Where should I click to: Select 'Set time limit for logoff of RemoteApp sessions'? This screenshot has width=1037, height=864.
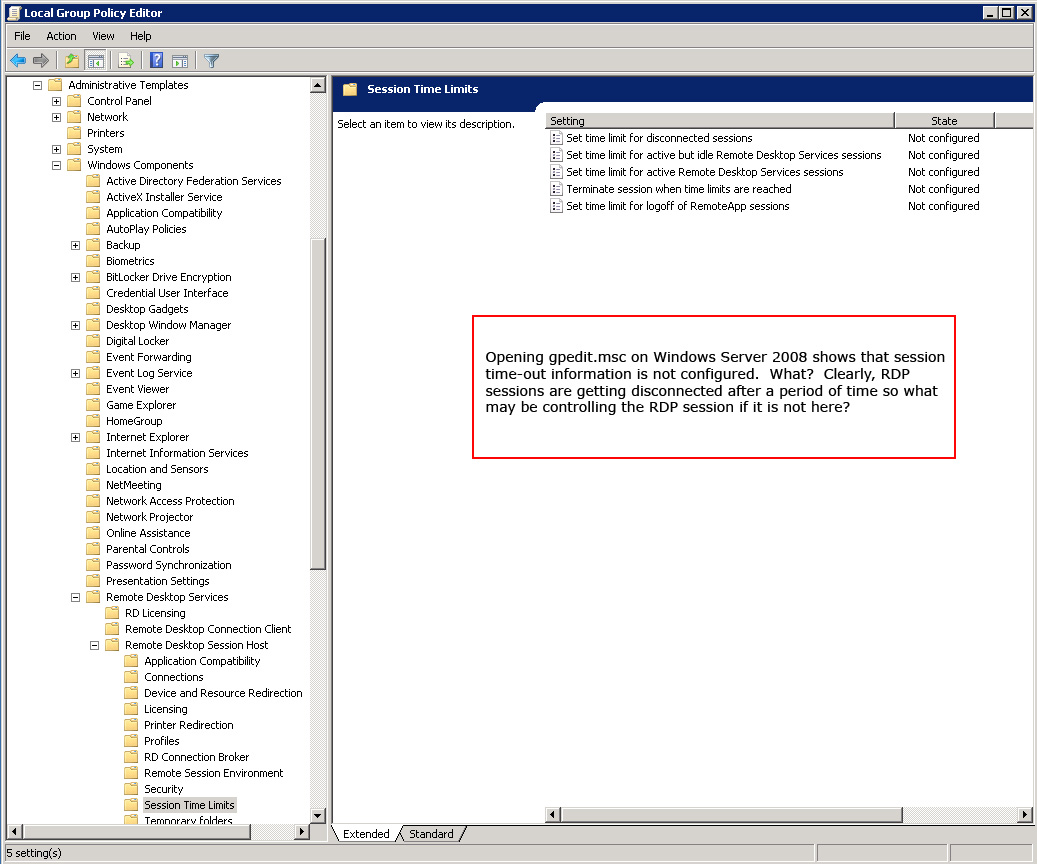coord(678,206)
